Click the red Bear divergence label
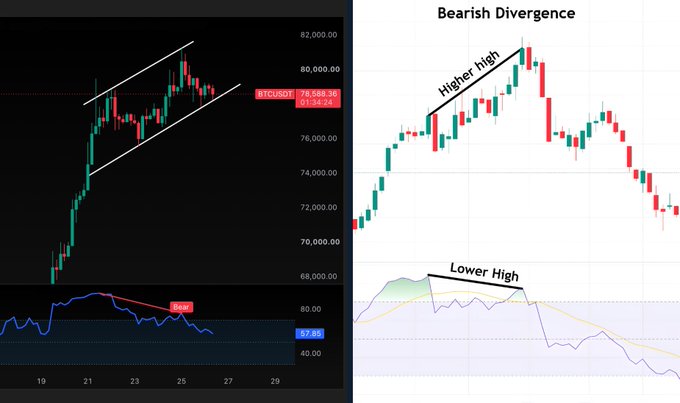This screenshot has height=403, width=680. pos(181,307)
